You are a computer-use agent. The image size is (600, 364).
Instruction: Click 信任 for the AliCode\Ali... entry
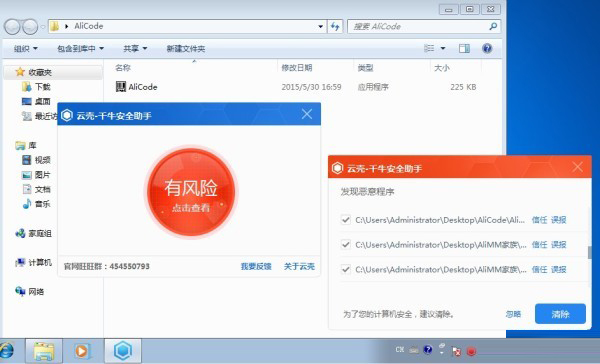point(539,220)
